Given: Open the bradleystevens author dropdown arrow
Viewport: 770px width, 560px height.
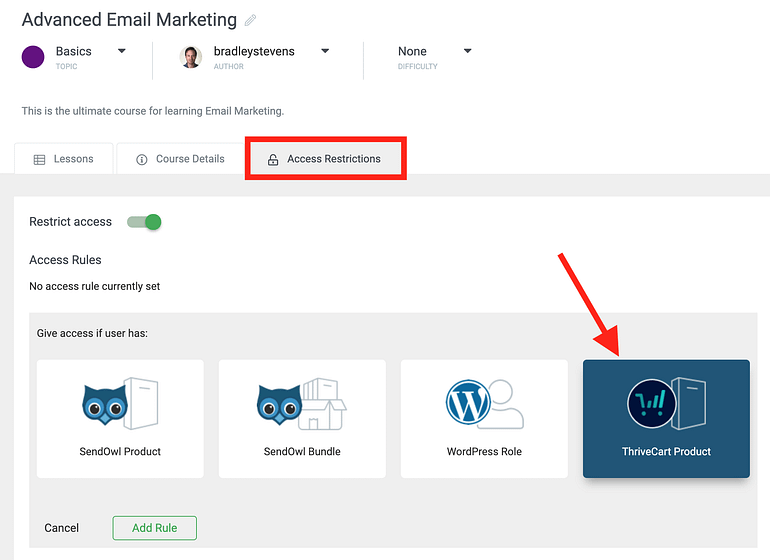Looking at the screenshot, I should 325,51.
